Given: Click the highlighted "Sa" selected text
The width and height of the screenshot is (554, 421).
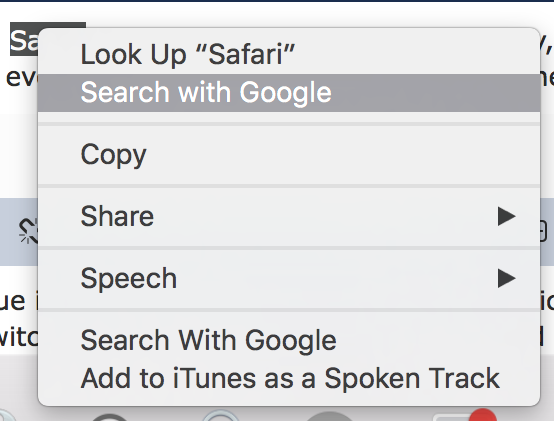Looking at the screenshot, I should [24, 40].
